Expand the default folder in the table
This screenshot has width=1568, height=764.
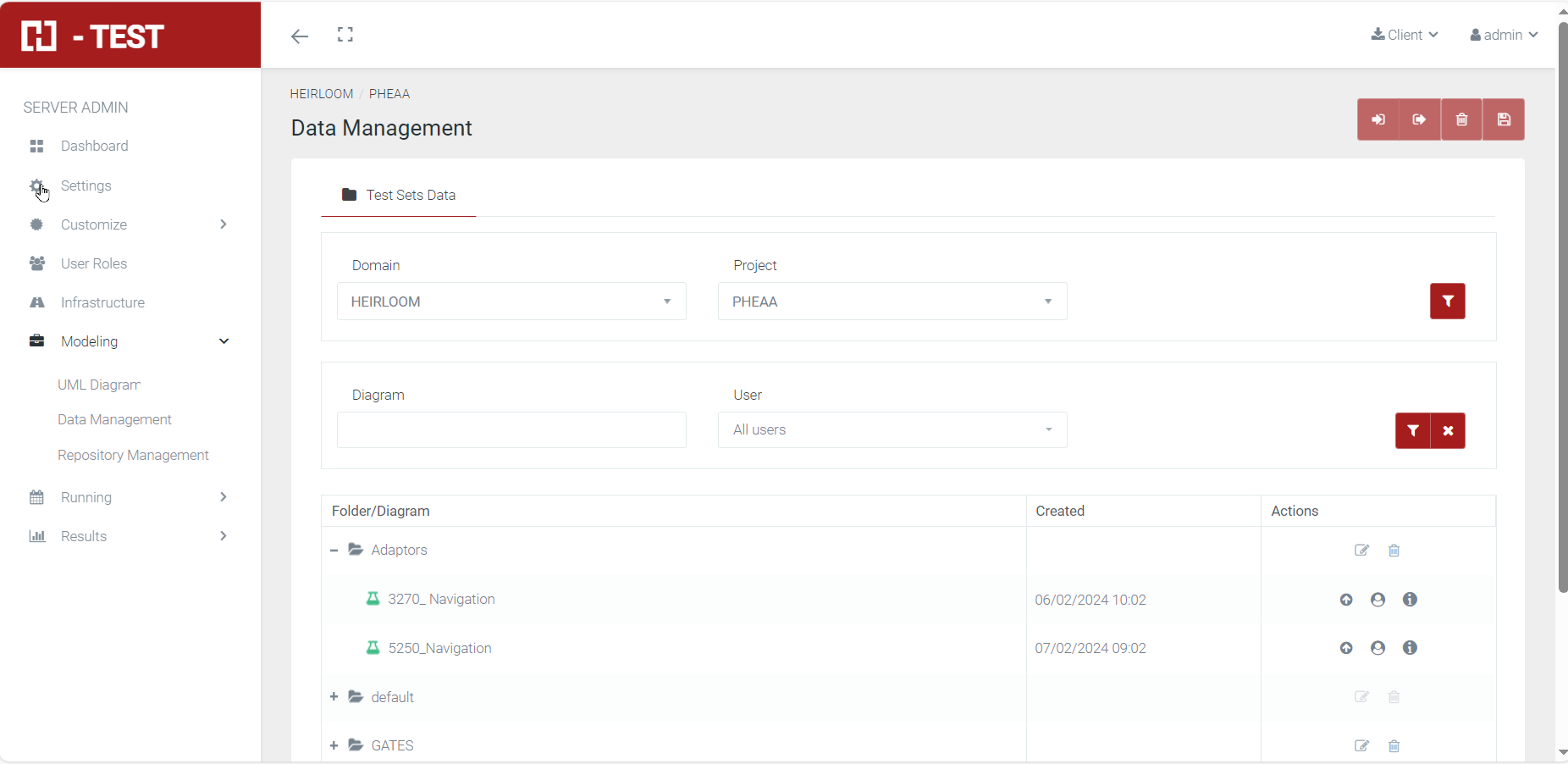tap(334, 697)
